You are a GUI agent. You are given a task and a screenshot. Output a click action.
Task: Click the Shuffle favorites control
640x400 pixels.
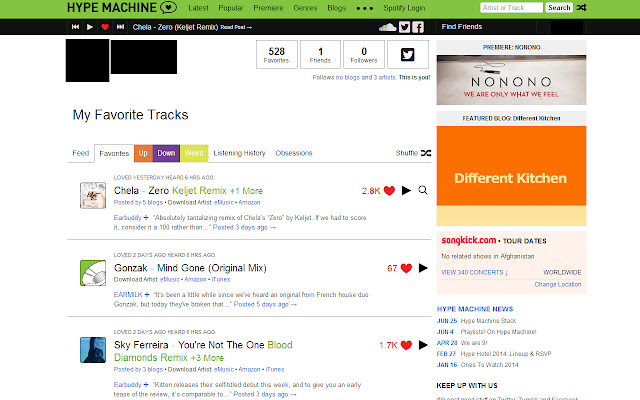tap(413, 153)
